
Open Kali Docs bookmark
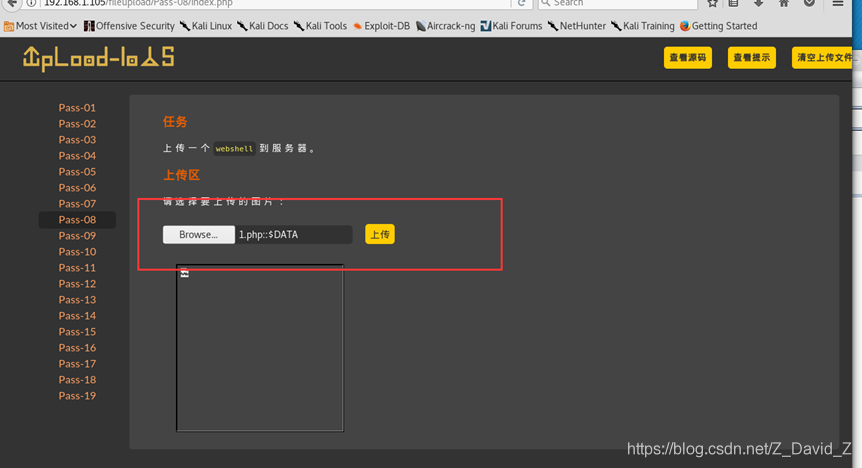(263, 26)
